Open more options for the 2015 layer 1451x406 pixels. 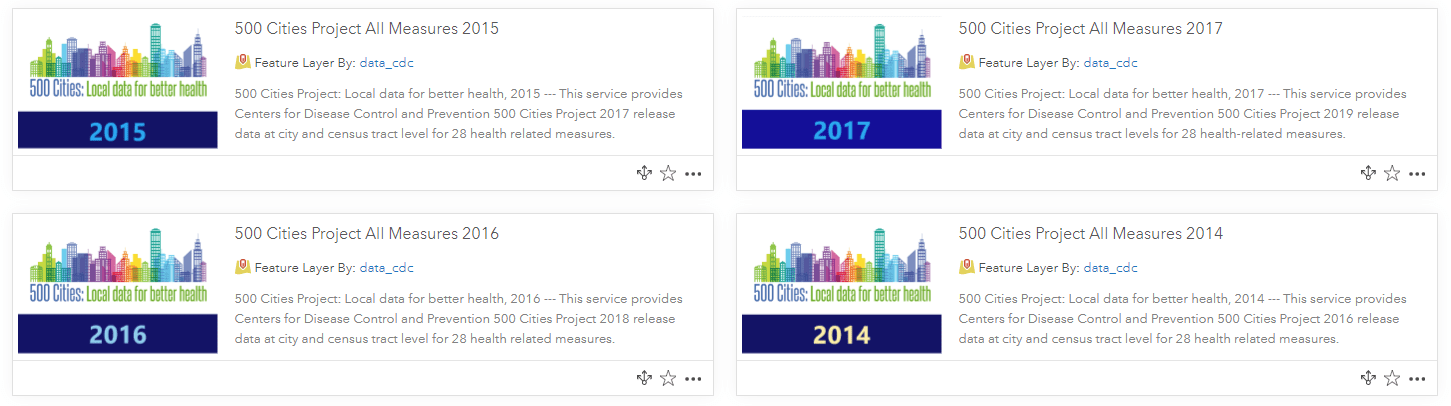[693, 174]
